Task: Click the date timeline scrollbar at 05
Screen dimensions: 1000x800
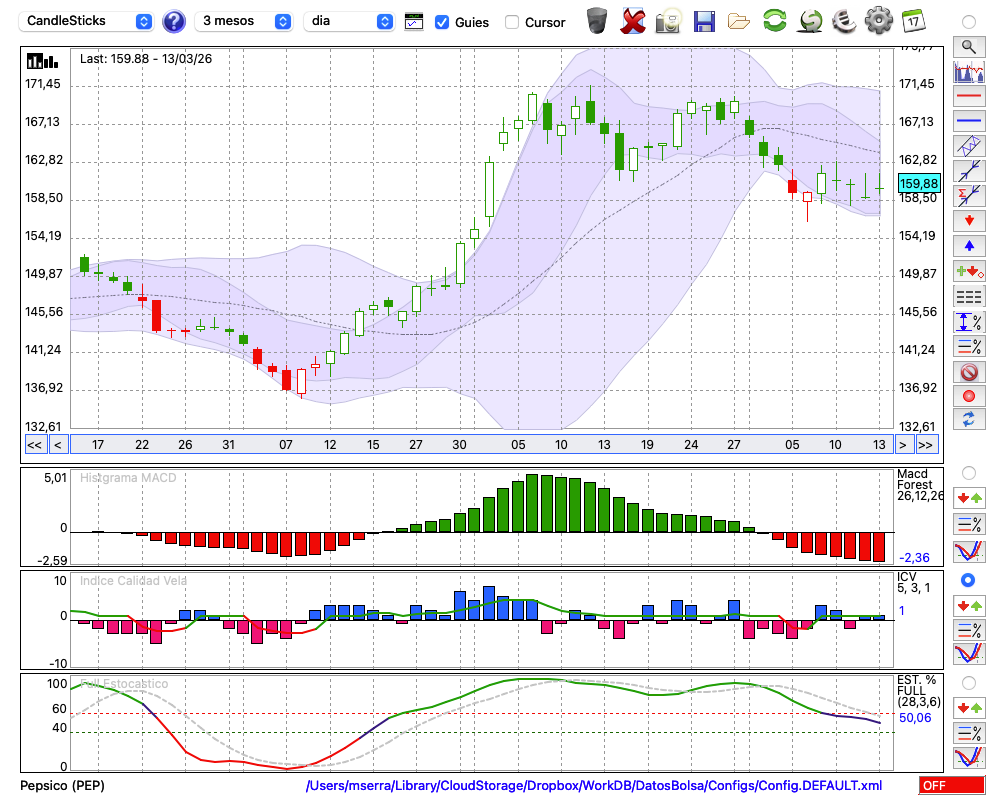Action: 517,444
